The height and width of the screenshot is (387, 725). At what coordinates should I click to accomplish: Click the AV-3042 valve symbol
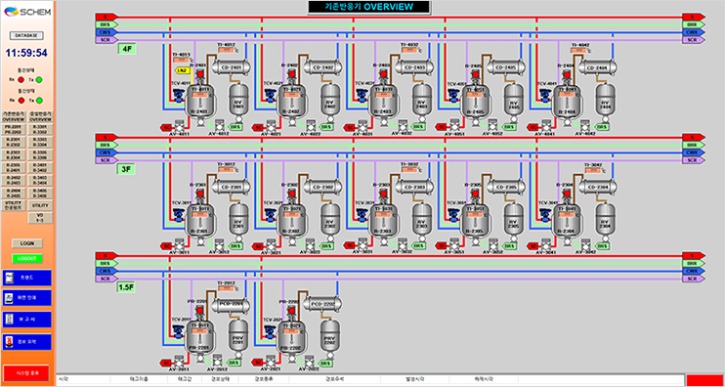click(586, 245)
